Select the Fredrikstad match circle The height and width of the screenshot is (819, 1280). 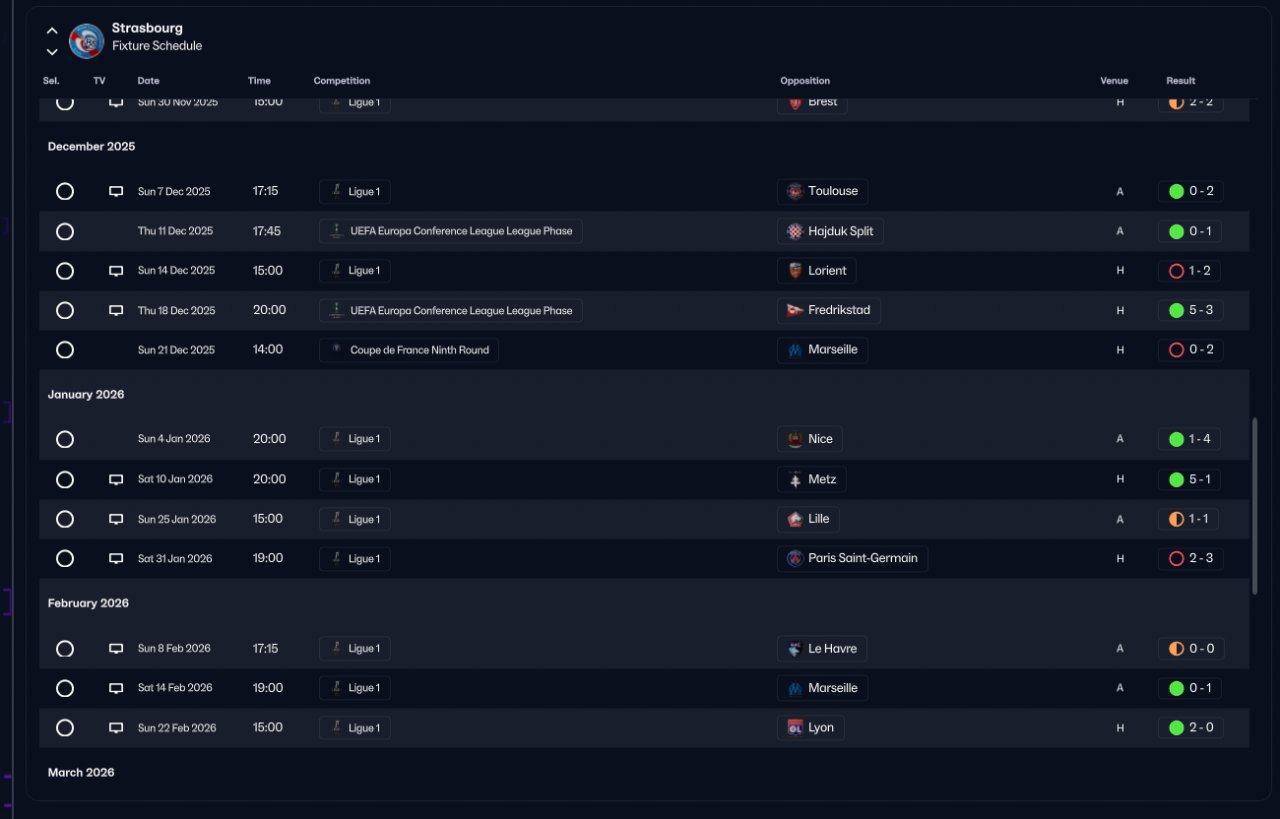pos(65,310)
